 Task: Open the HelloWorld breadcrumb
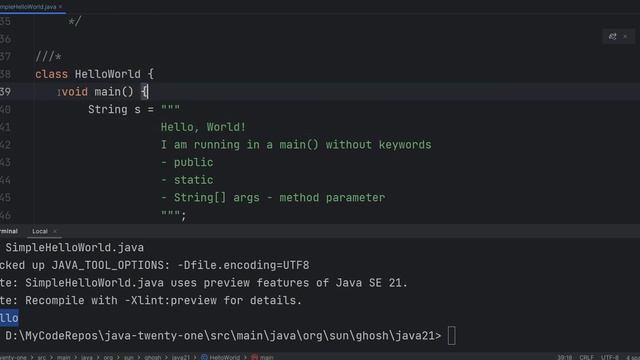click(x=224, y=357)
